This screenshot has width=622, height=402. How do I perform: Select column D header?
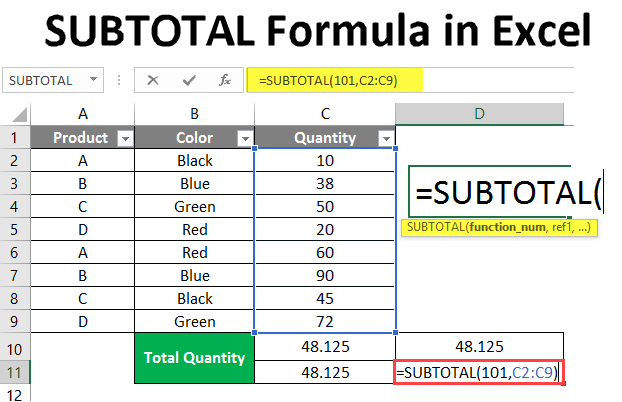(479, 114)
